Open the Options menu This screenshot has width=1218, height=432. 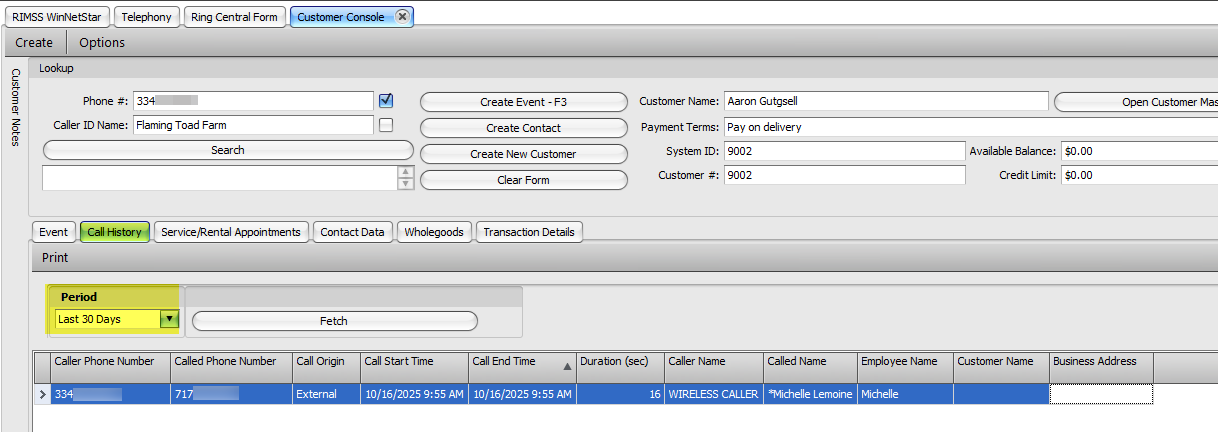coord(102,43)
